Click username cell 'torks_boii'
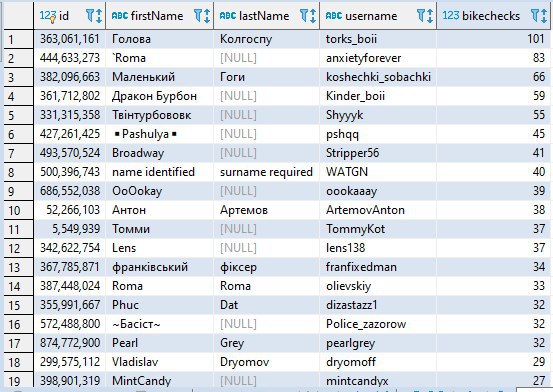The image size is (553, 392). [x=378, y=39]
